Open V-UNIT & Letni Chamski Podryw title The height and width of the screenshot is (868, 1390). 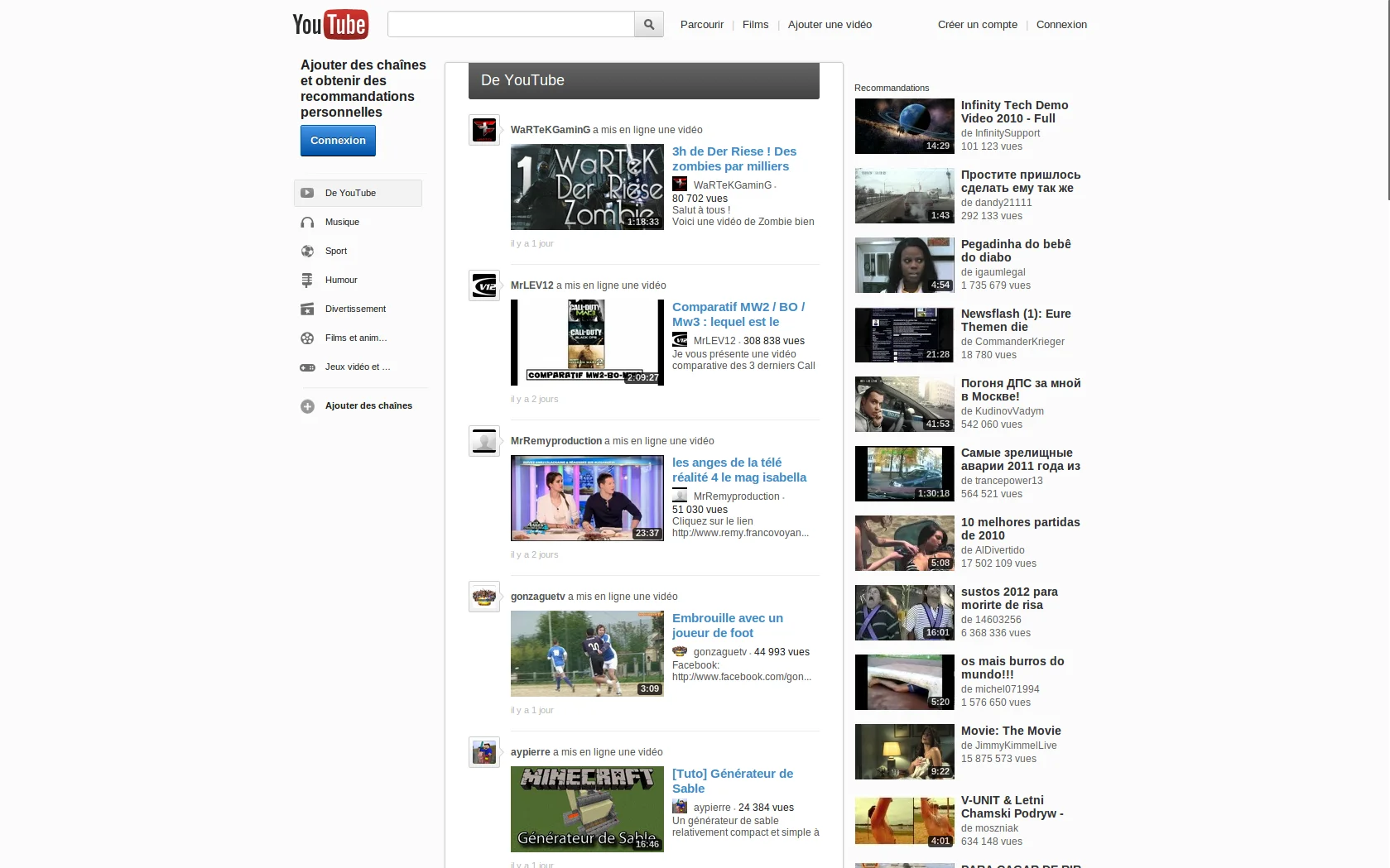[1012, 807]
